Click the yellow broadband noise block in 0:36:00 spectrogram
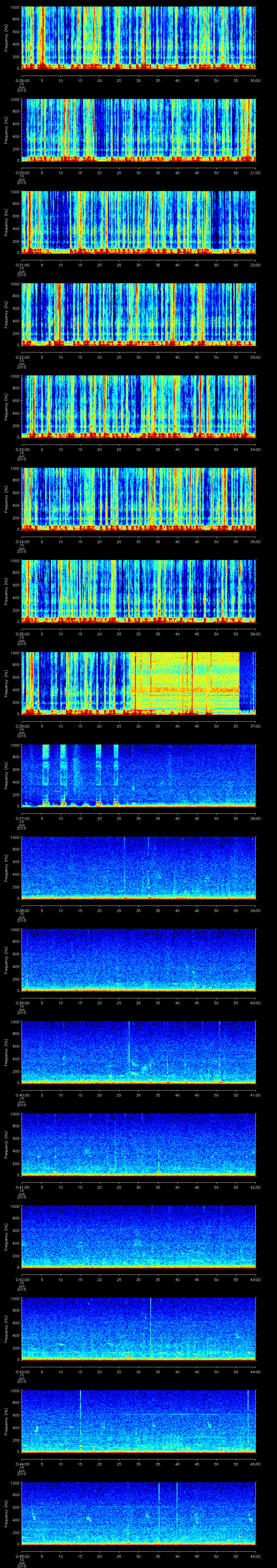 click(186, 682)
